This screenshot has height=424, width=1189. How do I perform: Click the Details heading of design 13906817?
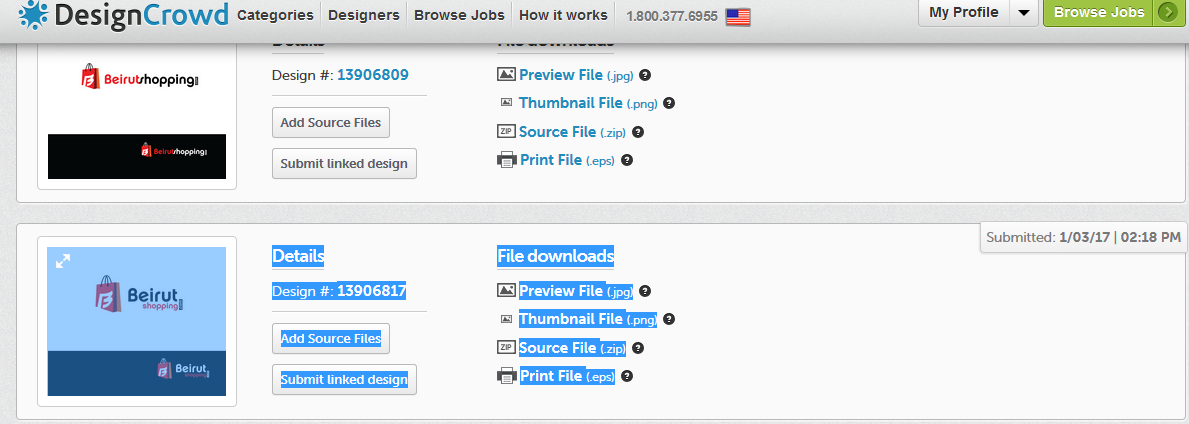[x=298, y=256]
